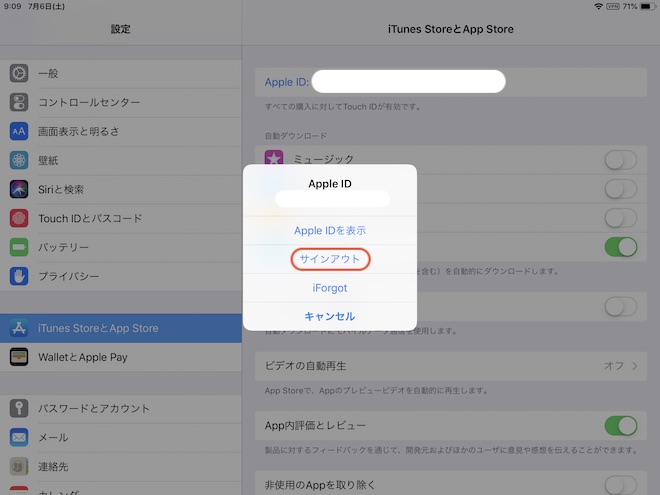This screenshot has height=495, width=660.
Task: Tap the time display in status bar
Action: (x=12, y=6)
